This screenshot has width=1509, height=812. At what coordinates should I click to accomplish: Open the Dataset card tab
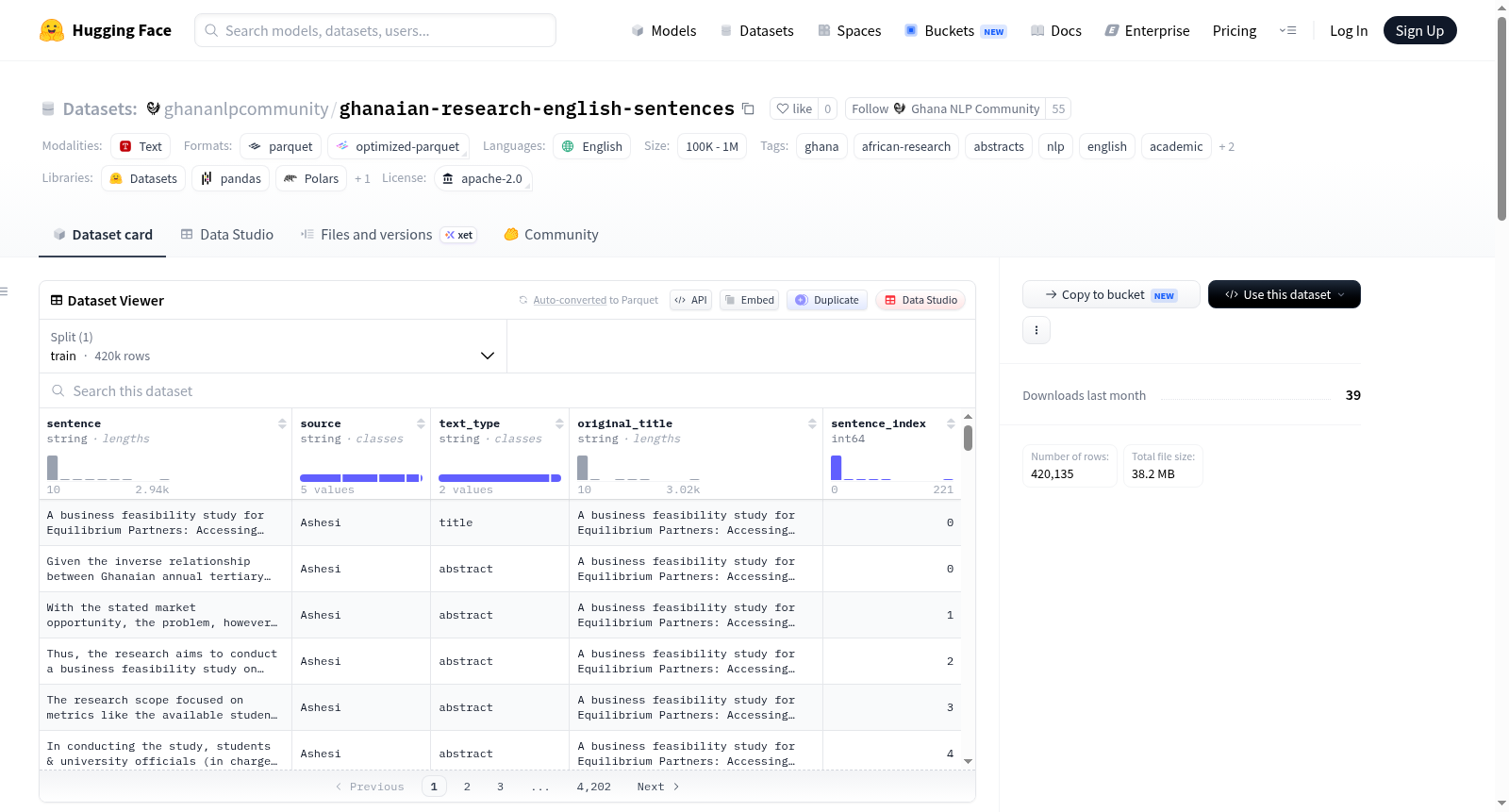pos(103,235)
